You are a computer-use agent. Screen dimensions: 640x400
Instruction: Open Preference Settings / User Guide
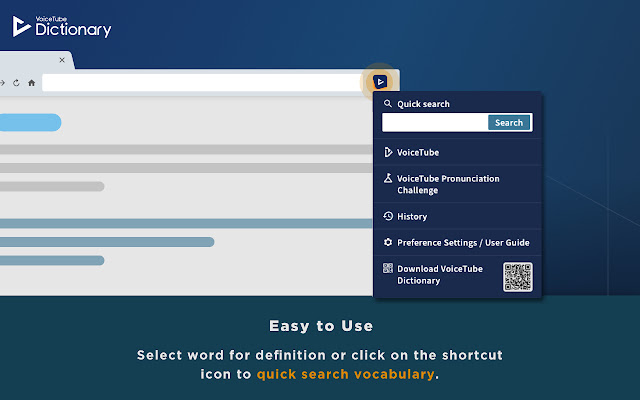point(457,242)
